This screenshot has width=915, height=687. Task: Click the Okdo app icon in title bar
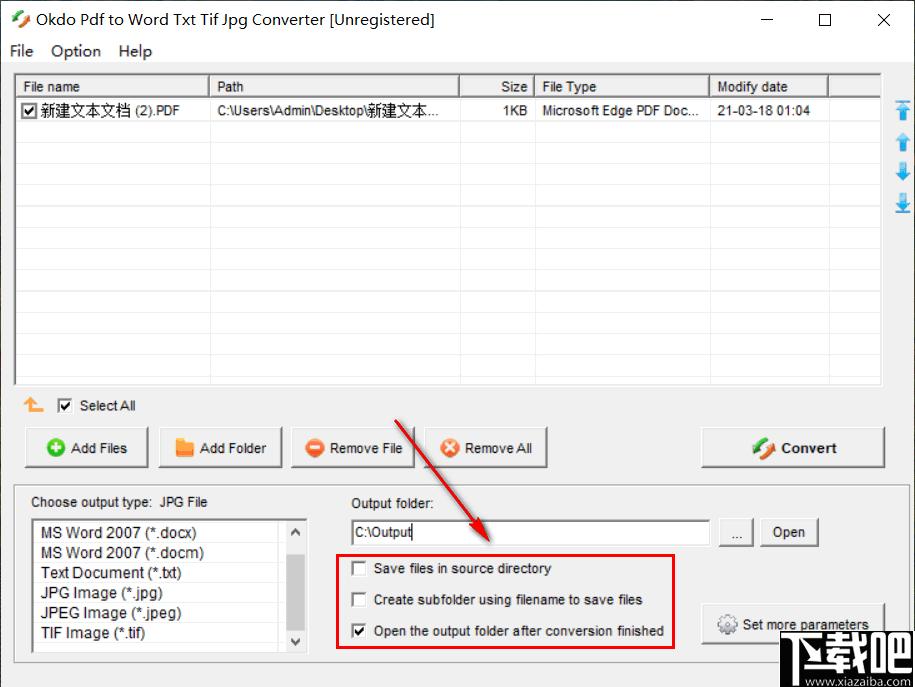click(x=21, y=19)
